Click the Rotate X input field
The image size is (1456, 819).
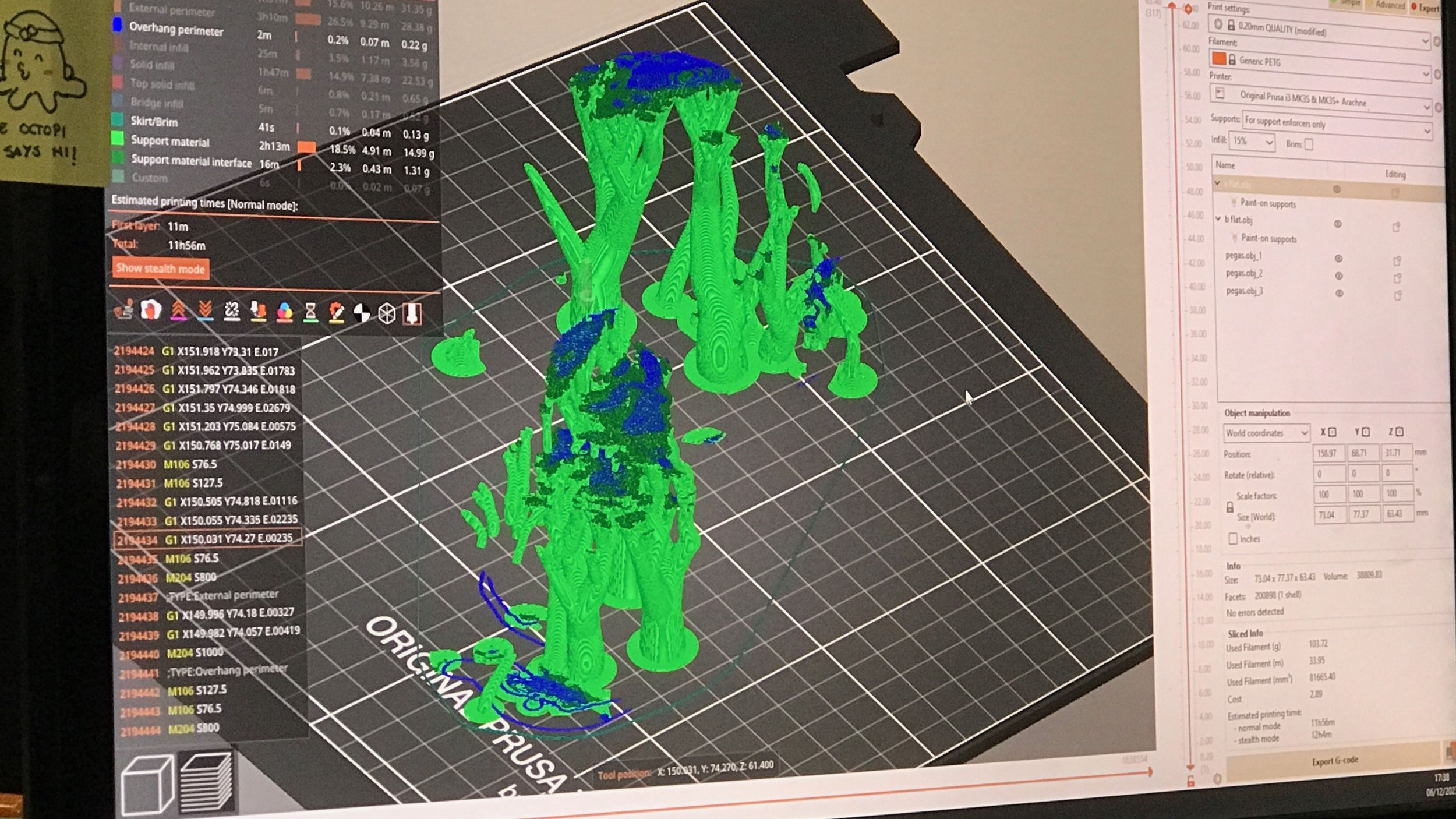coord(1329,473)
